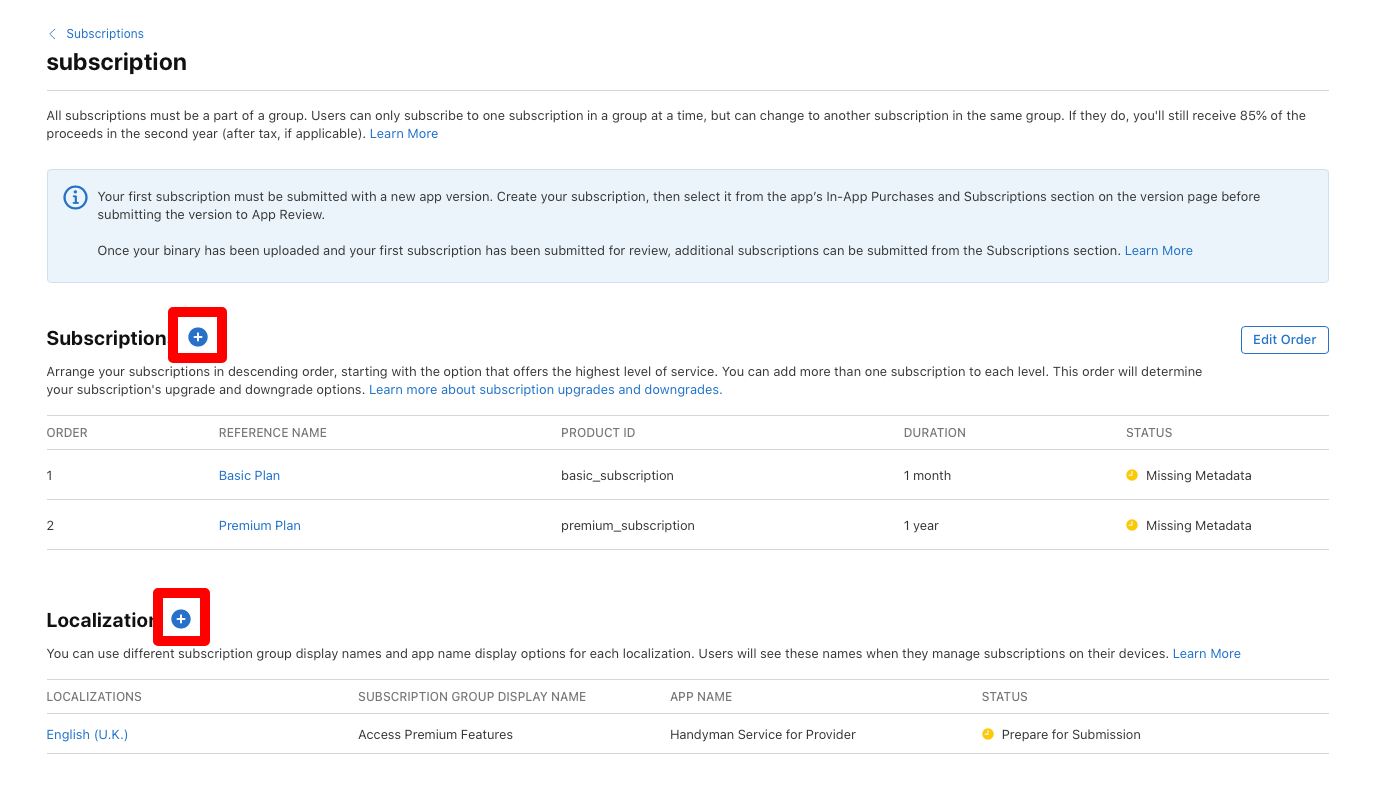The width and height of the screenshot is (1380, 790).
Task: Click order number 2 in the table
Action: [x=50, y=525]
